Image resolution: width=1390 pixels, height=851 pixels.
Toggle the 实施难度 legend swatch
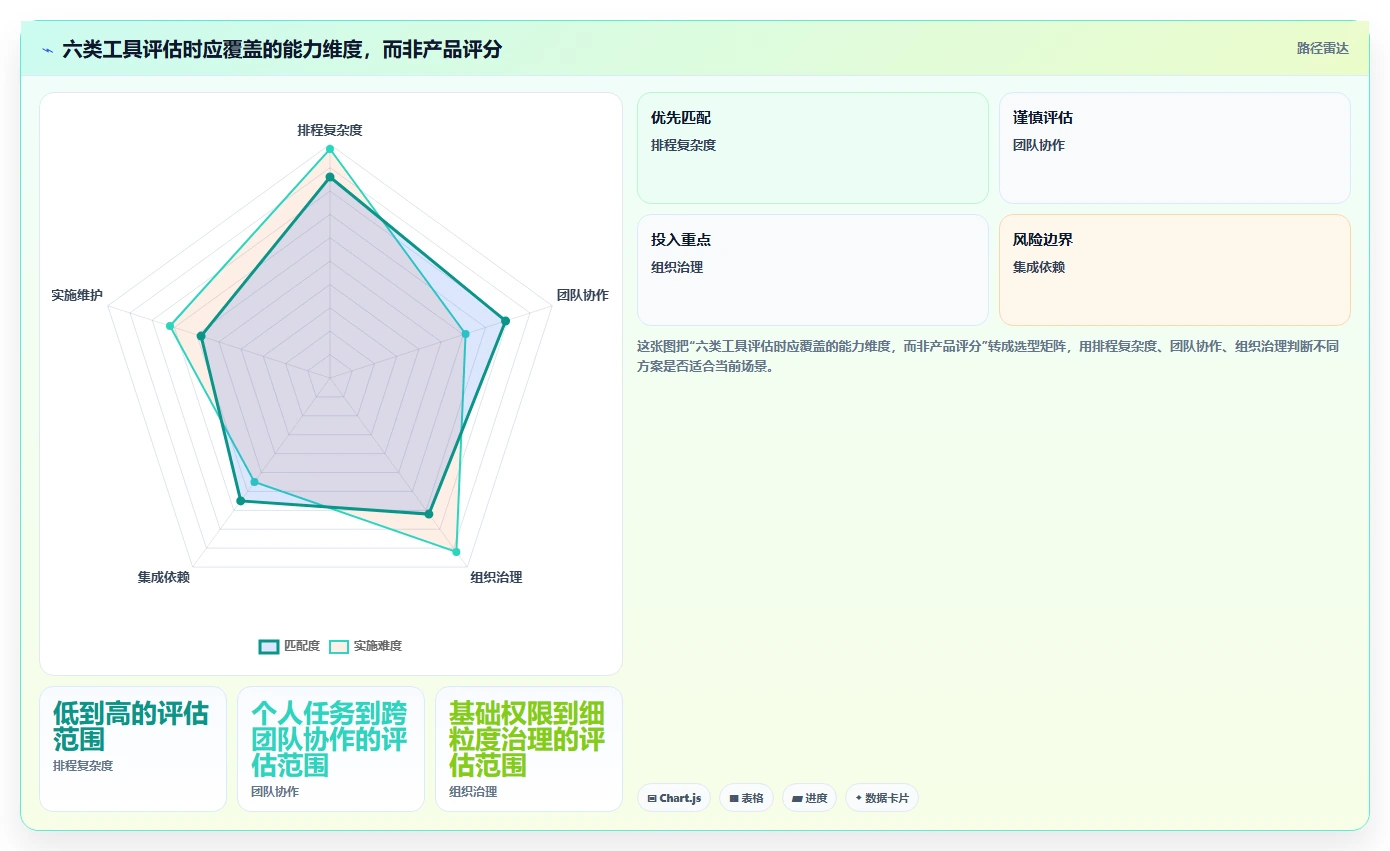[339, 646]
